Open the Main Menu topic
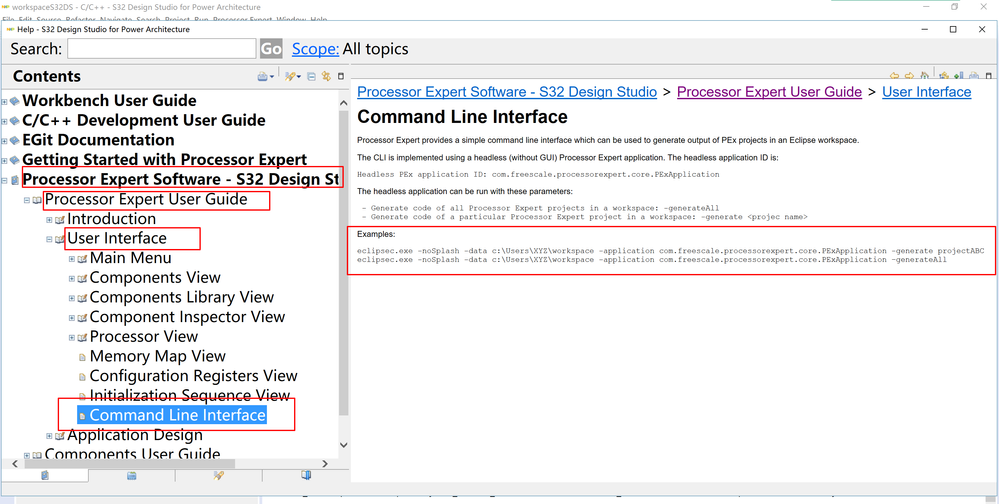Image resolution: width=999 pixels, height=504 pixels. tap(131, 259)
